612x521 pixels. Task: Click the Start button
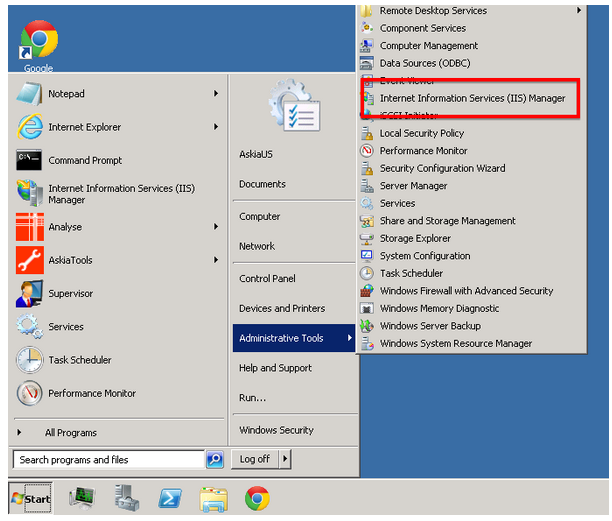coord(31,499)
